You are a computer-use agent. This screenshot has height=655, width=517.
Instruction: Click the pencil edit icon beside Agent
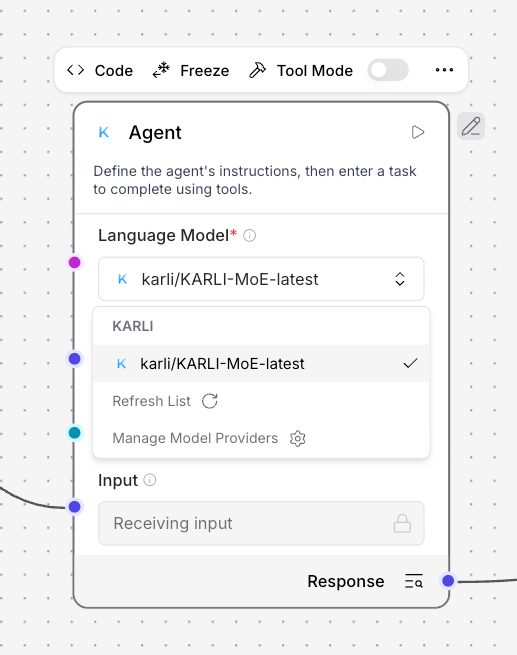(471, 126)
